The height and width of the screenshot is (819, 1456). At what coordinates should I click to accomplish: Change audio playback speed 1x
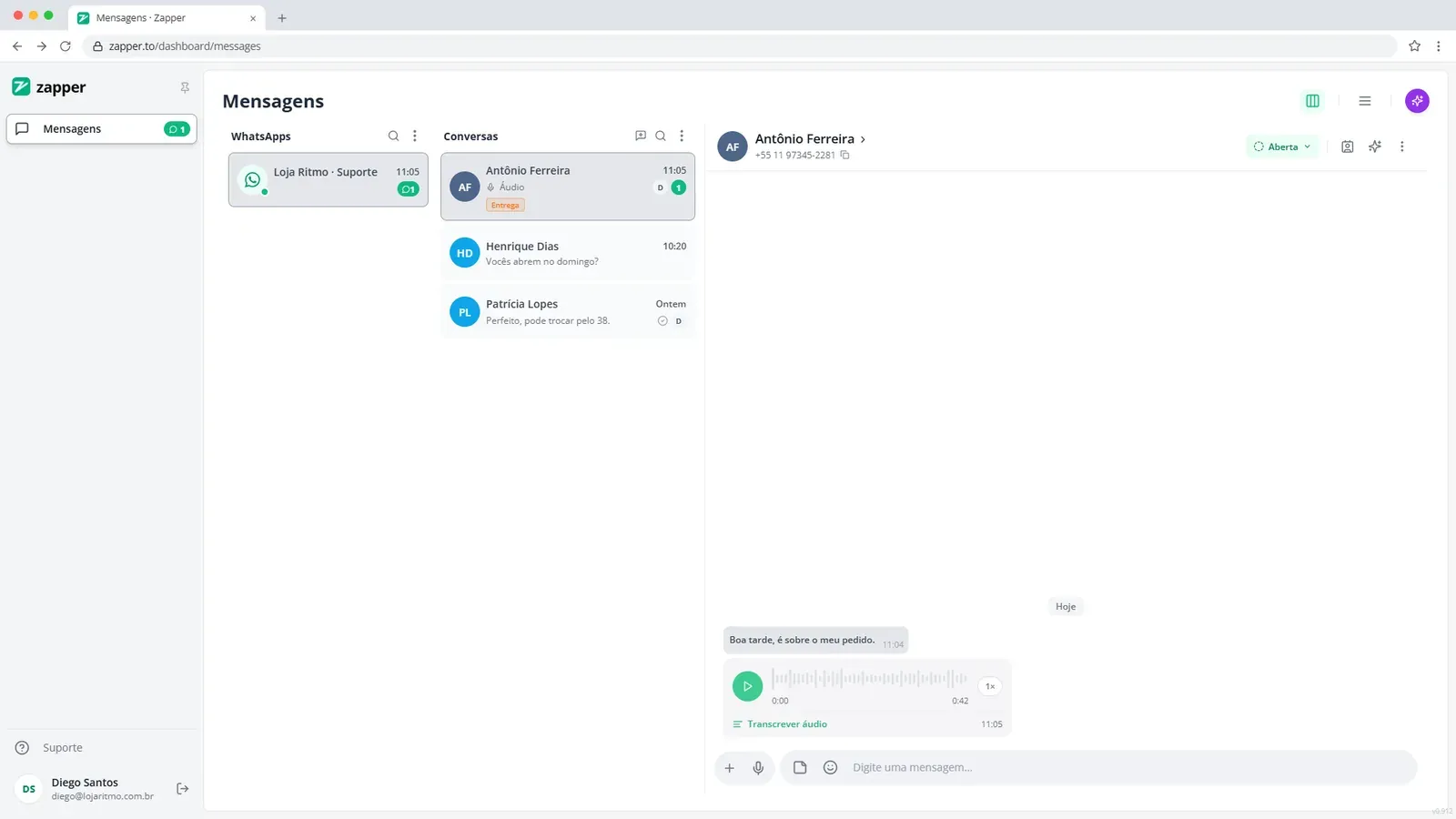tap(990, 686)
